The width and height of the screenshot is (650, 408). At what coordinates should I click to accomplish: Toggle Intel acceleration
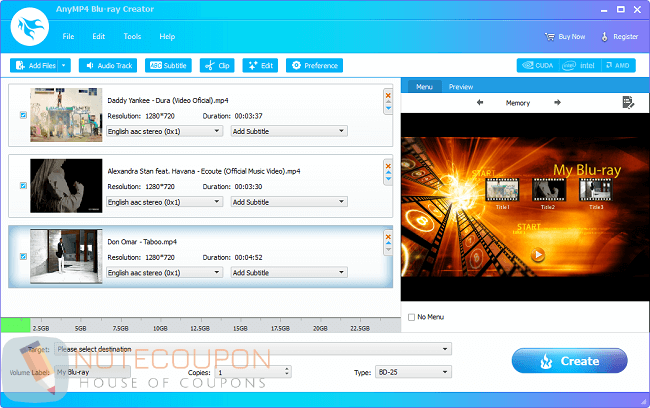coord(580,66)
